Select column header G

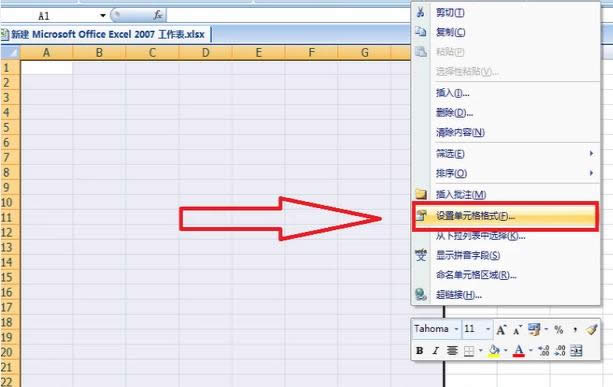[365, 52]
